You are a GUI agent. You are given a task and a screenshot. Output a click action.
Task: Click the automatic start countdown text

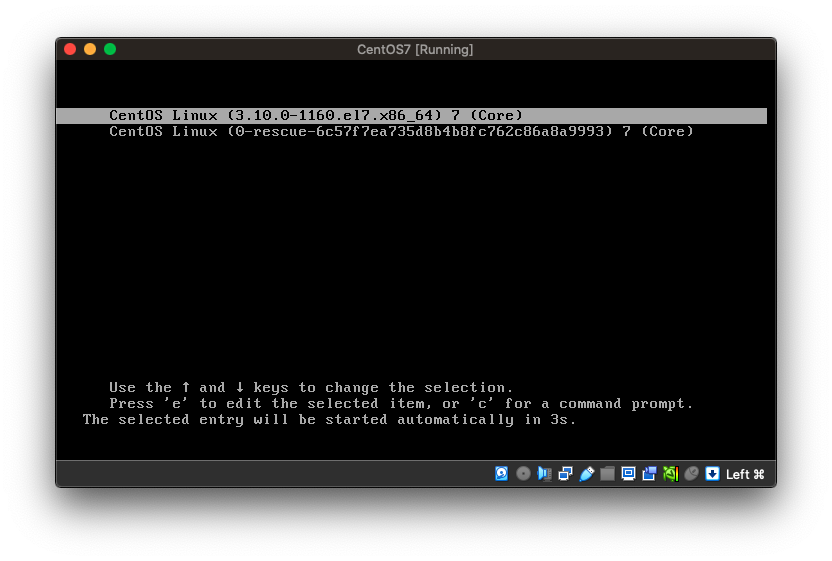coord(329,420)
